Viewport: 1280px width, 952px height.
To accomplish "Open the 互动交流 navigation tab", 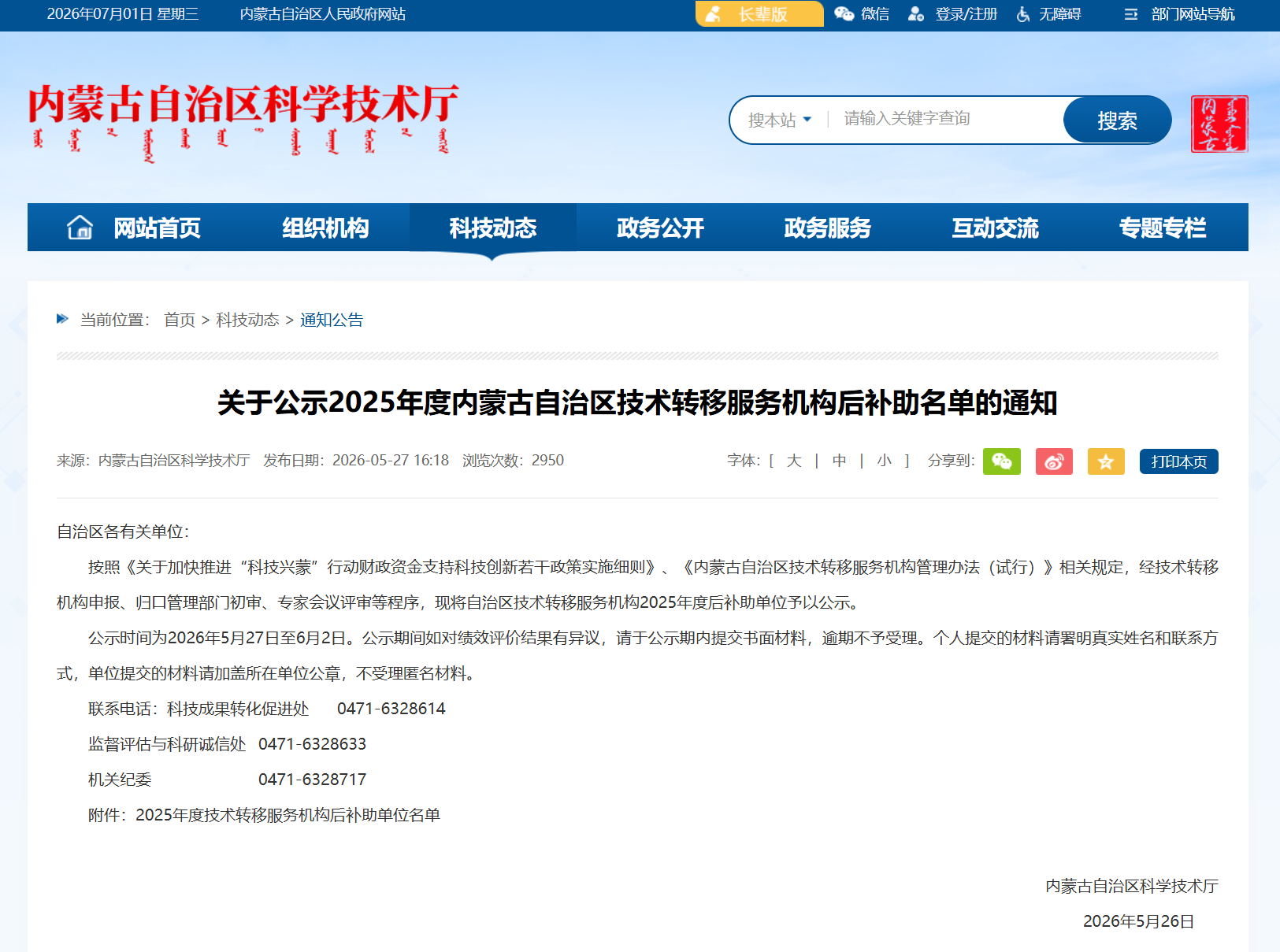I will coord(995,228).
